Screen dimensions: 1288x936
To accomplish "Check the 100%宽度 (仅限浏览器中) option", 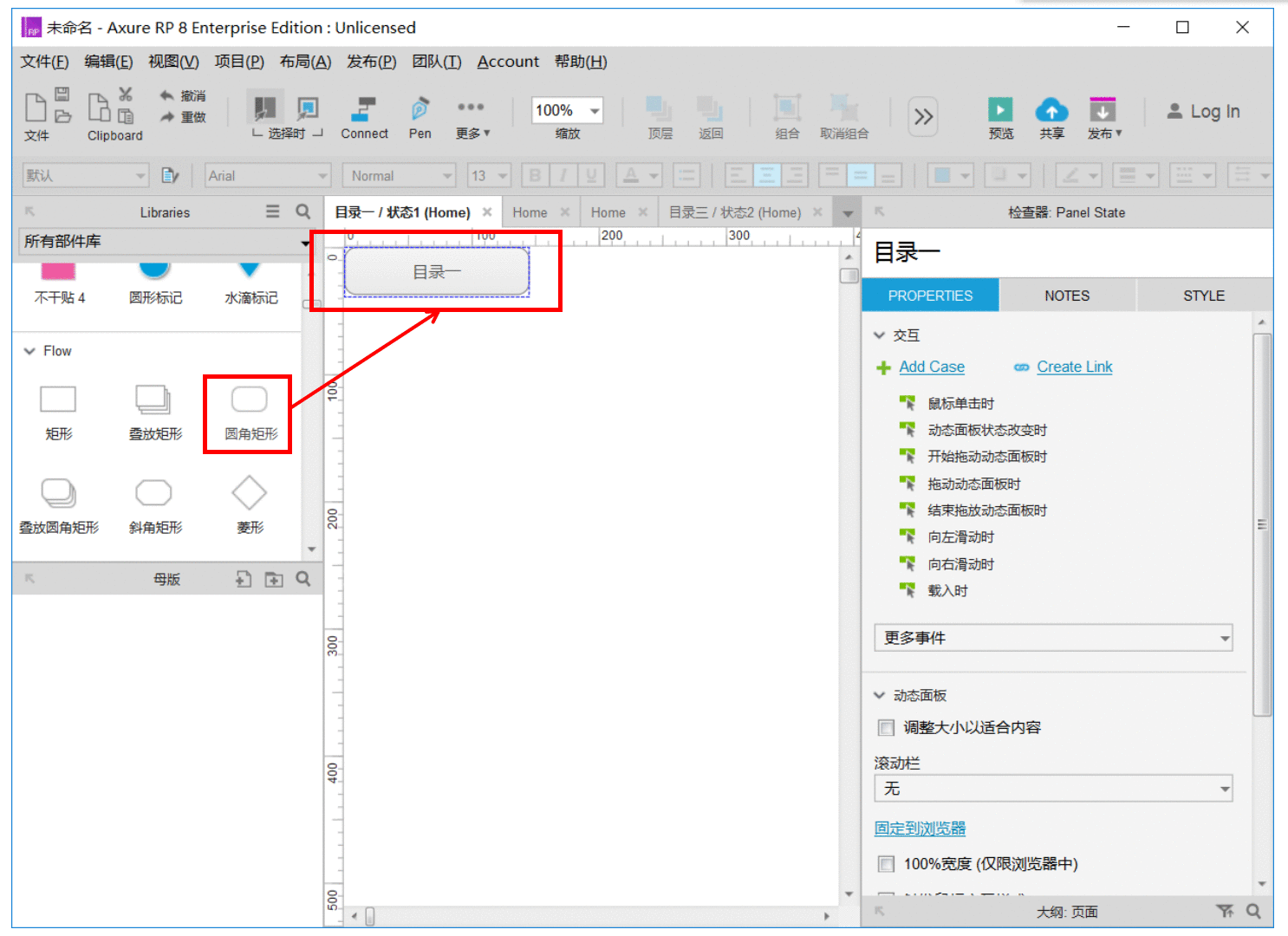I will click(886, 863).
